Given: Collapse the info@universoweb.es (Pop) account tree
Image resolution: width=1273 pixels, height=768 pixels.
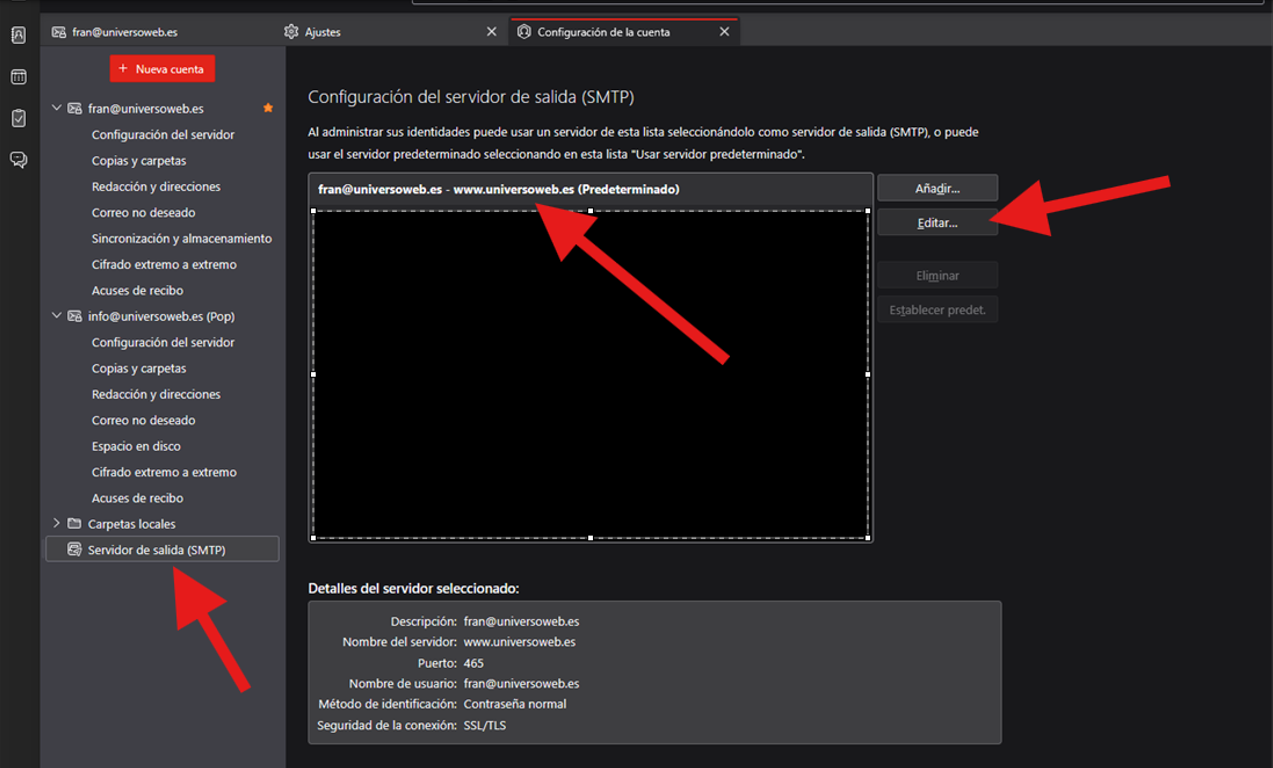Looking at the screenshot, I should click(x=56, y=316).
